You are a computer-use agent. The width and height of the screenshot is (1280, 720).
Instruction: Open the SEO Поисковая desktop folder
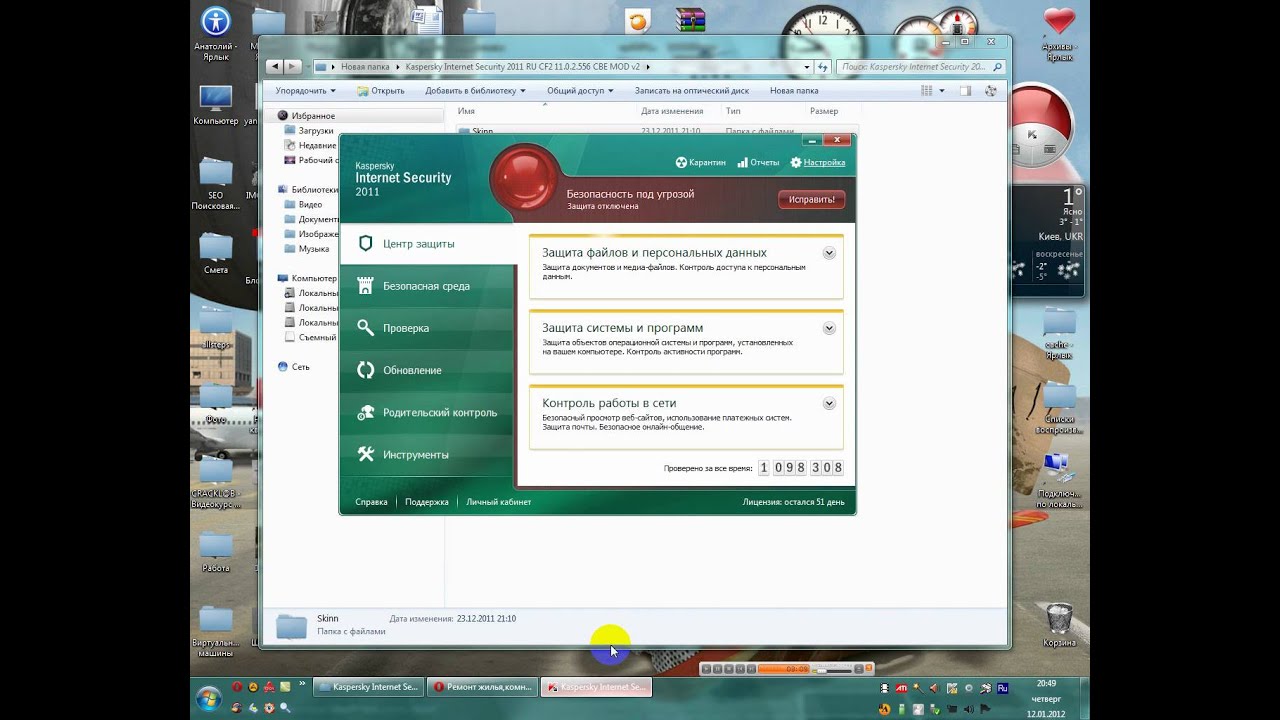(x=216, y=184)
